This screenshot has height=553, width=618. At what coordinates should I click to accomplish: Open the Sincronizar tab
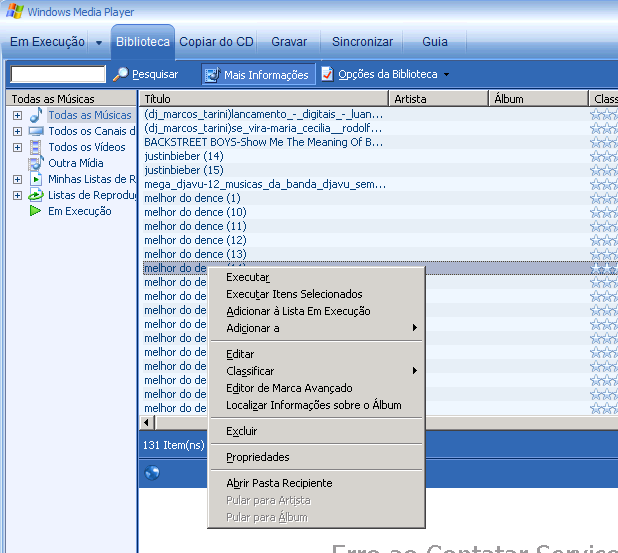click(x=362, y=42)
